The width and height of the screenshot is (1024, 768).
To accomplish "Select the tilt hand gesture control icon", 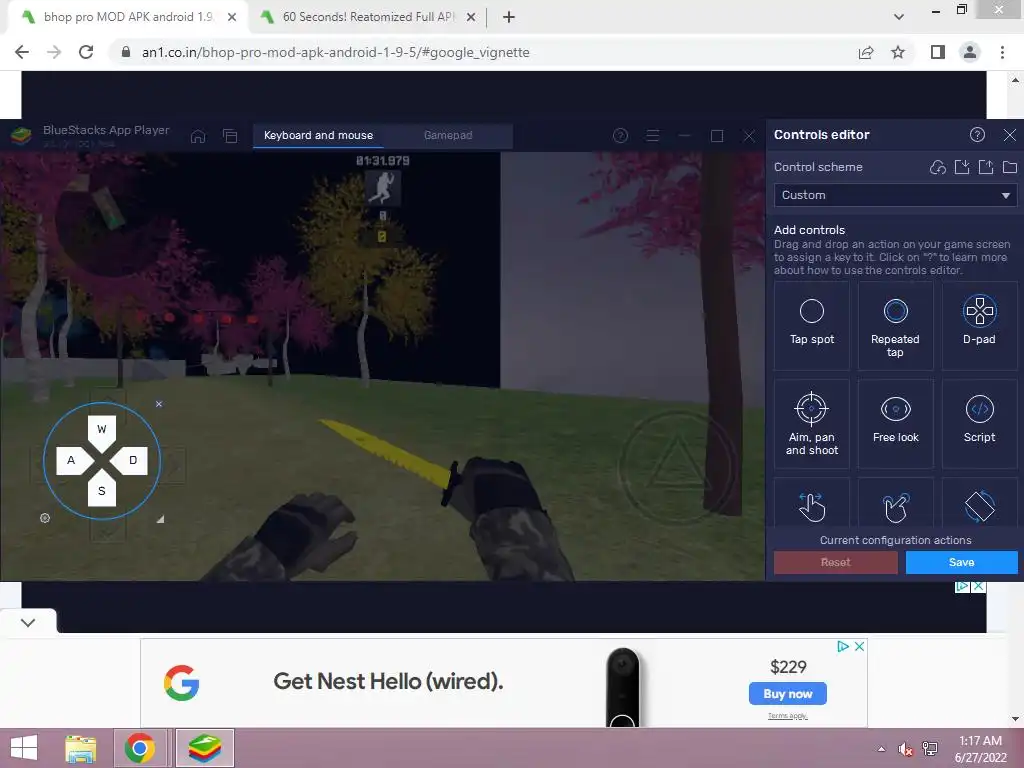I will pyautogui.click(x=895, y=507).
